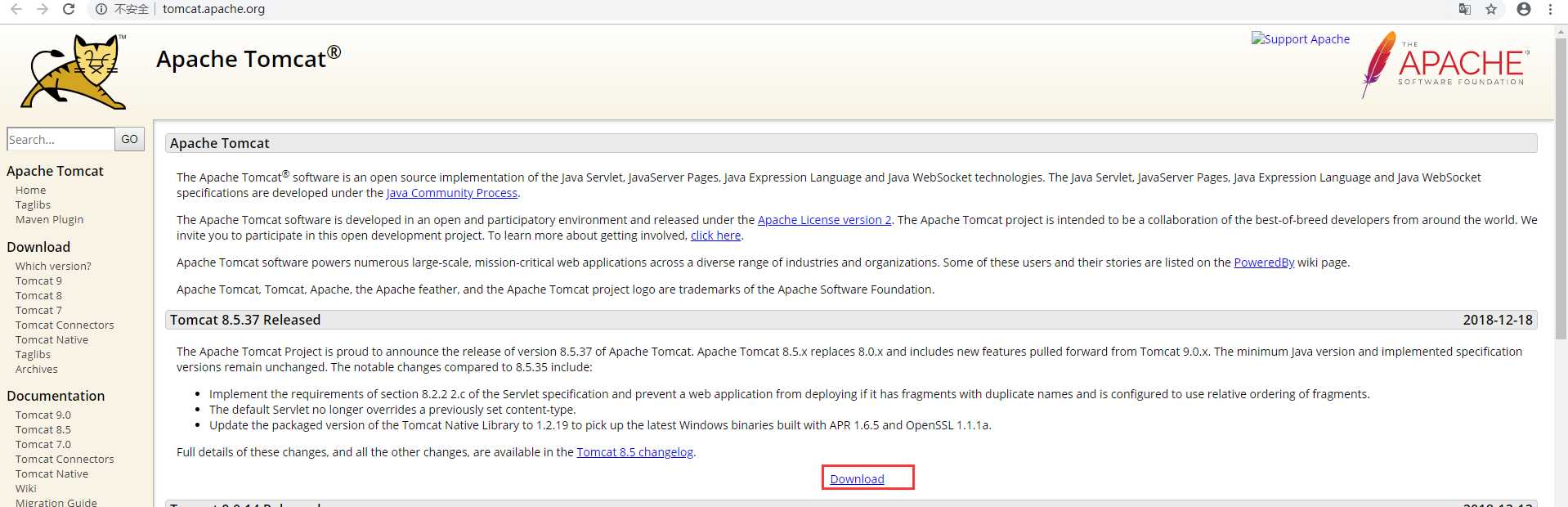Open the Tomcat 8.5 changelog link
Image resolution: width=1568 pixels, height=507 pixels.
click(x=635, y=451)
